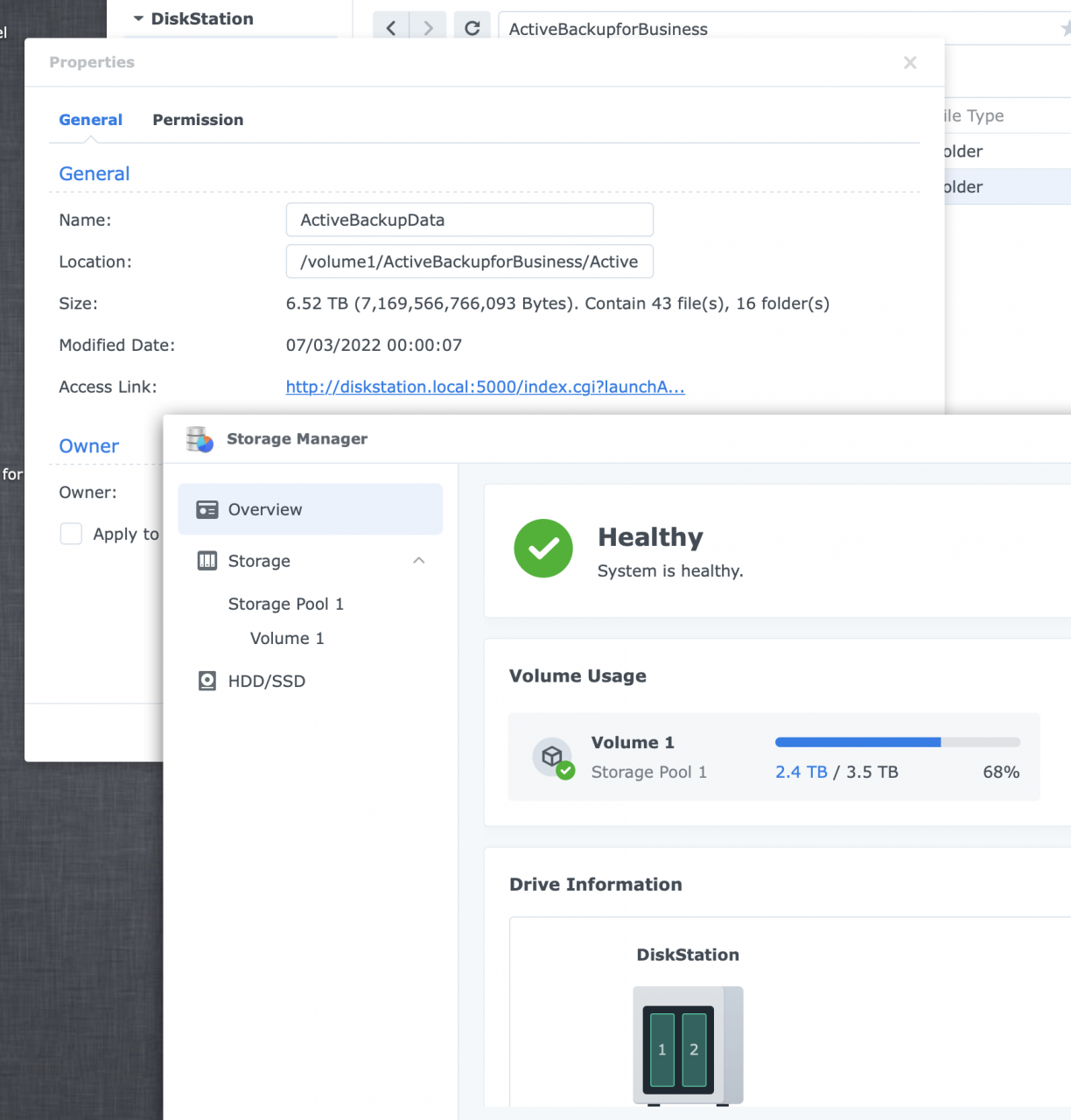Open the Overview panel in Storage Manager
The height and width of the screenshot is (1120, 1071).
click(264, 509)
